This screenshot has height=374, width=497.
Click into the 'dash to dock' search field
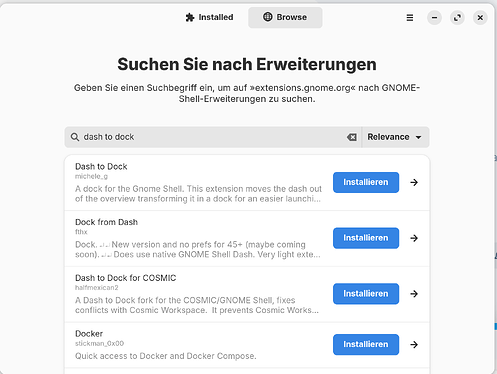[213, 137]
